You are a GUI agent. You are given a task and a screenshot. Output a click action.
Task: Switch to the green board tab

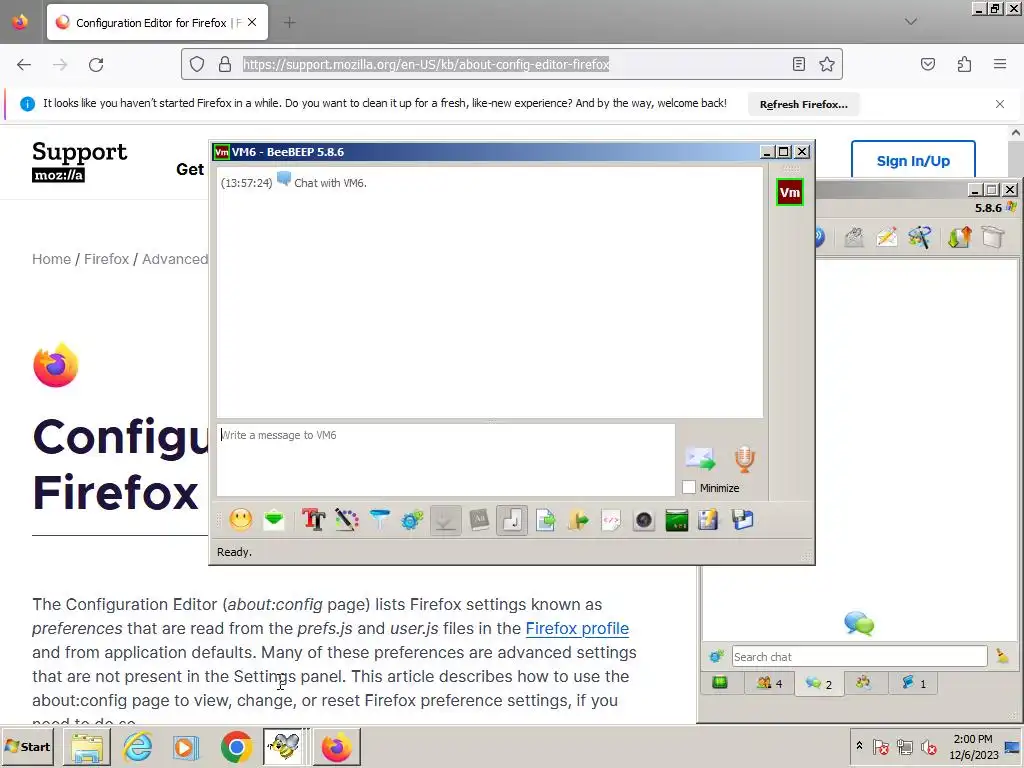click(x=720, y=683)
